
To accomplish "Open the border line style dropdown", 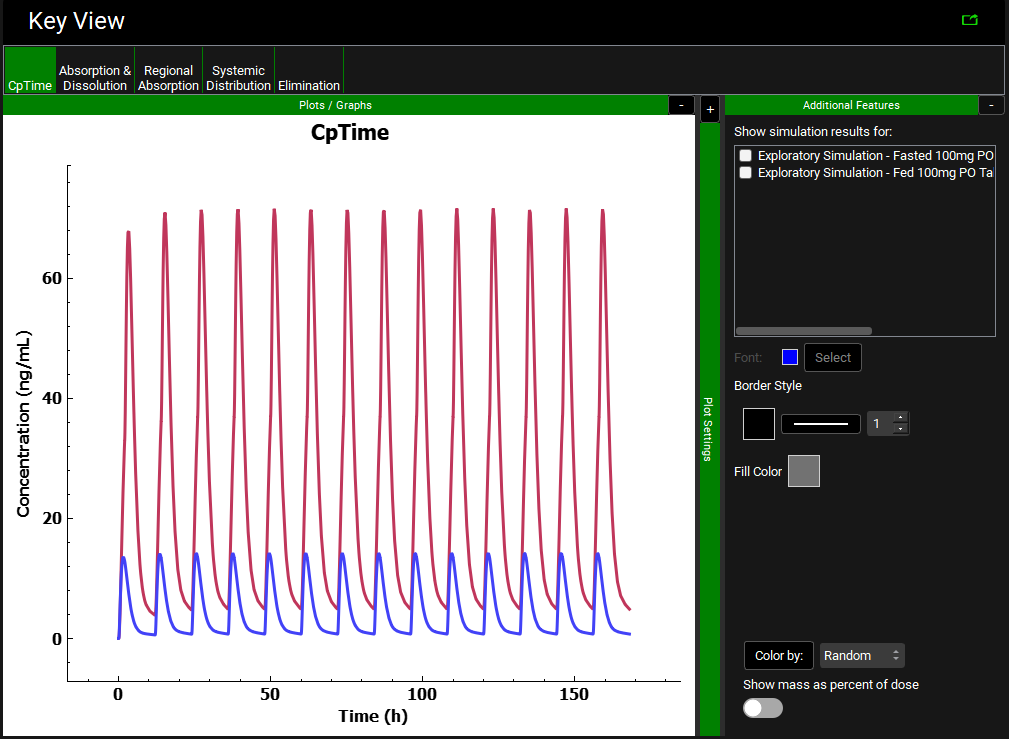I will pos(820,424).
